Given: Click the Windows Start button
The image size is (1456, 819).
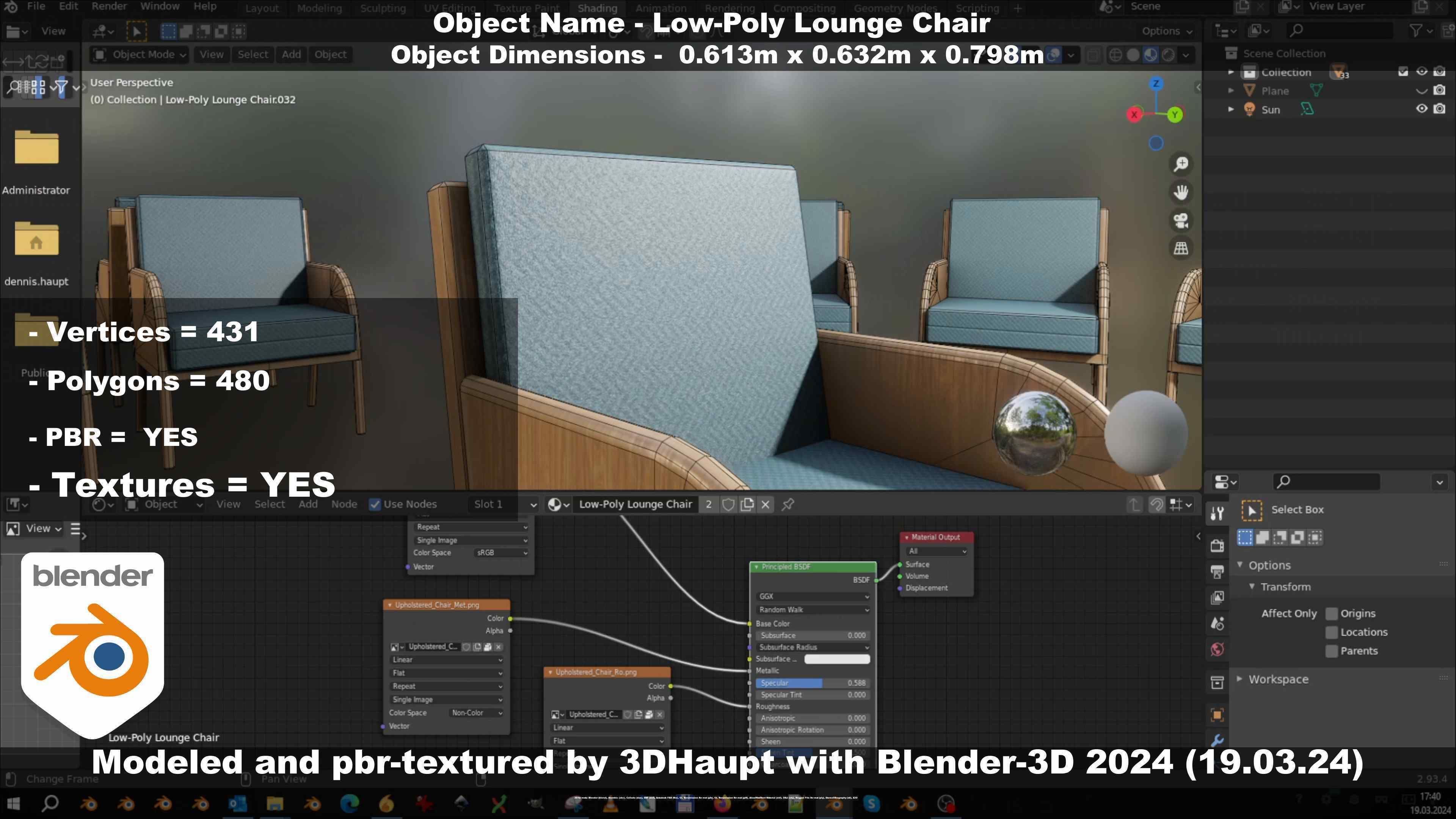Looking at the screenshot, I should (x=13, y=803).
